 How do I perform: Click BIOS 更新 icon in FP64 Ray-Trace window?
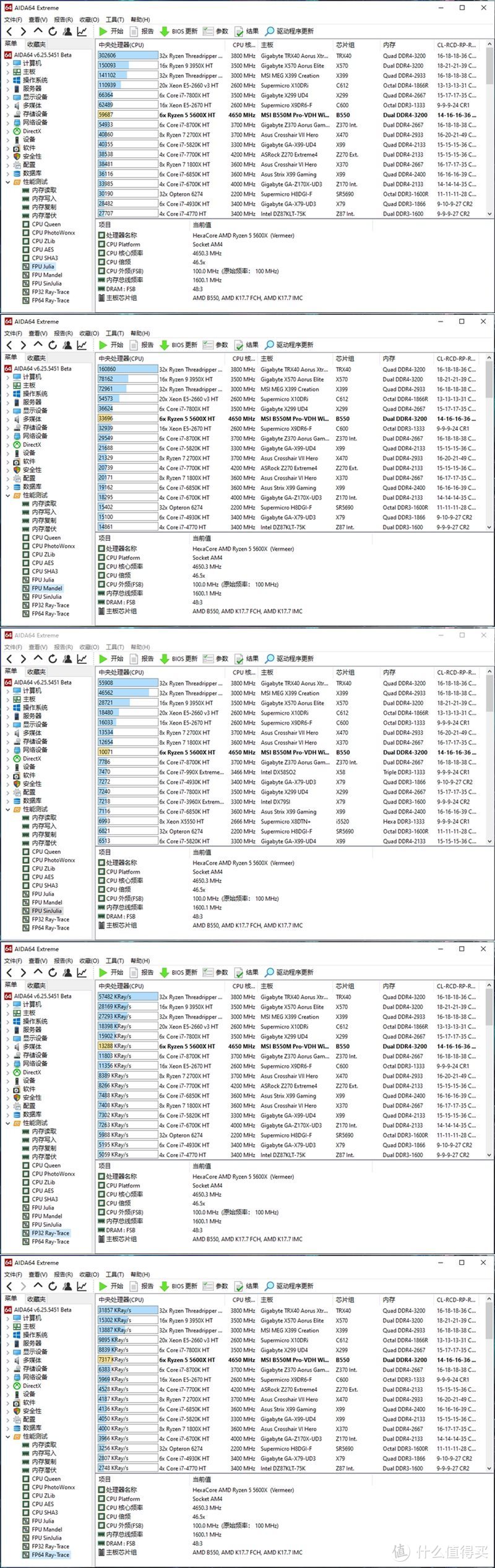click(x=164, y=1286)
